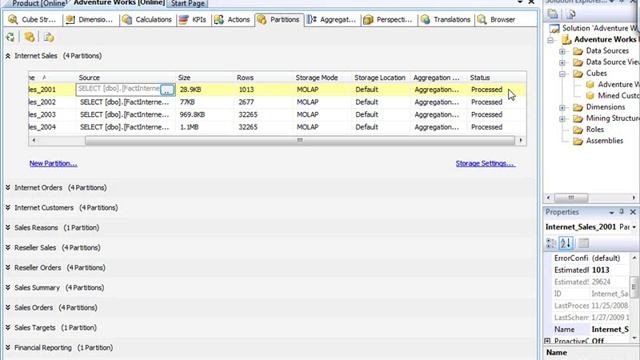This screenshot has height=360, width=640.
Task: Open the Internet_Sales_2001 object dropdown in Properties
Action: [634, 227]
